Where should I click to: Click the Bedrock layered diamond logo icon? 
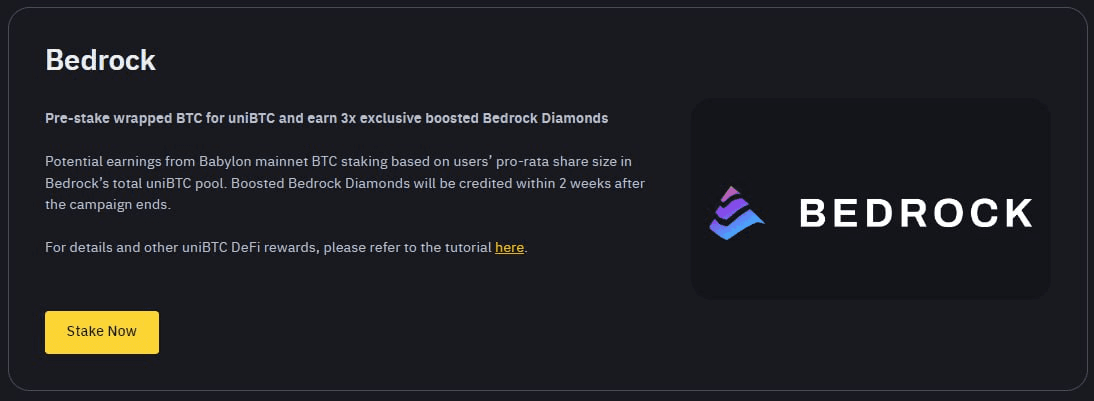(736, 213)
